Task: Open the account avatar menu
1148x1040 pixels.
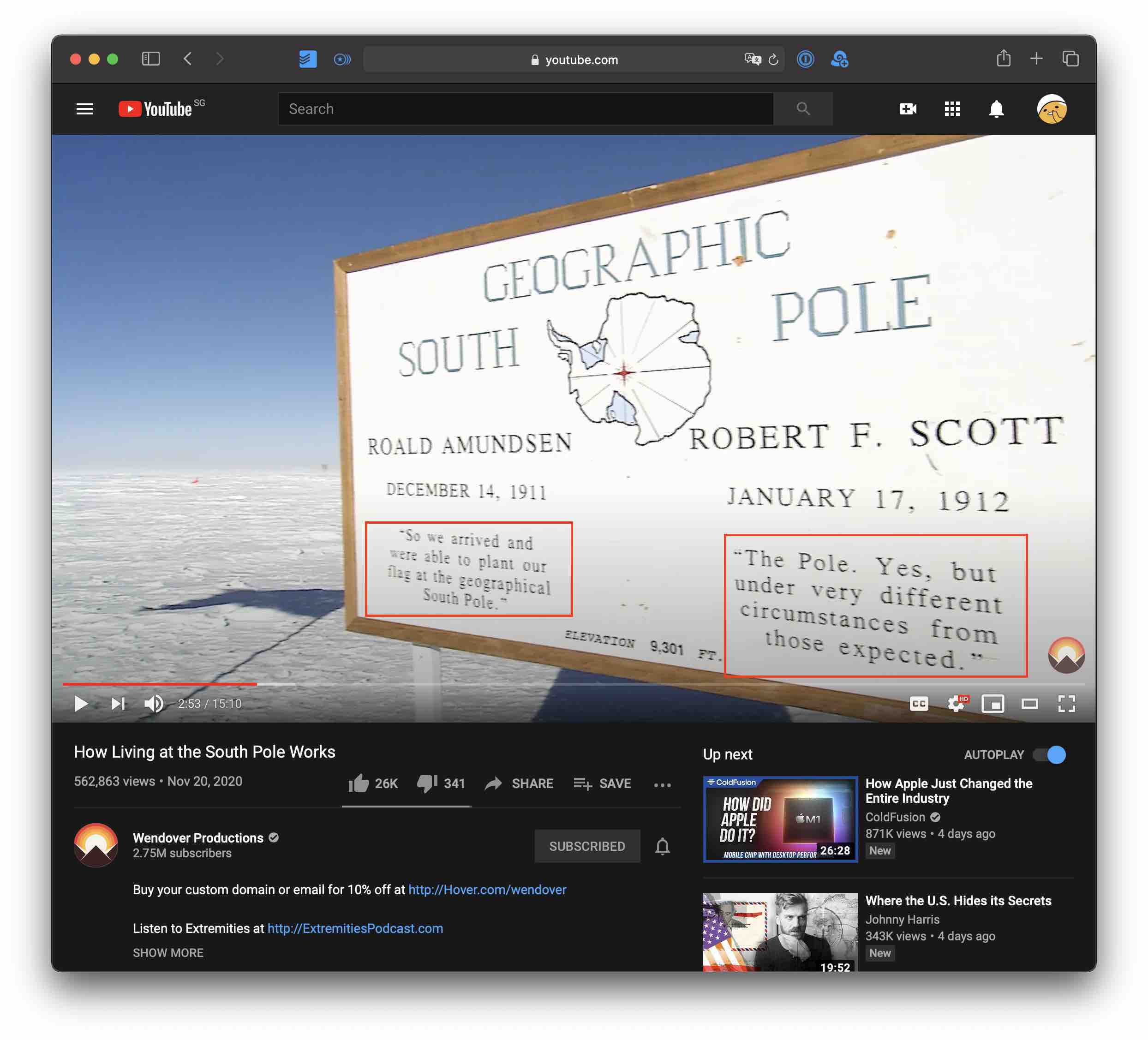Action: [x=1051, y=109]
